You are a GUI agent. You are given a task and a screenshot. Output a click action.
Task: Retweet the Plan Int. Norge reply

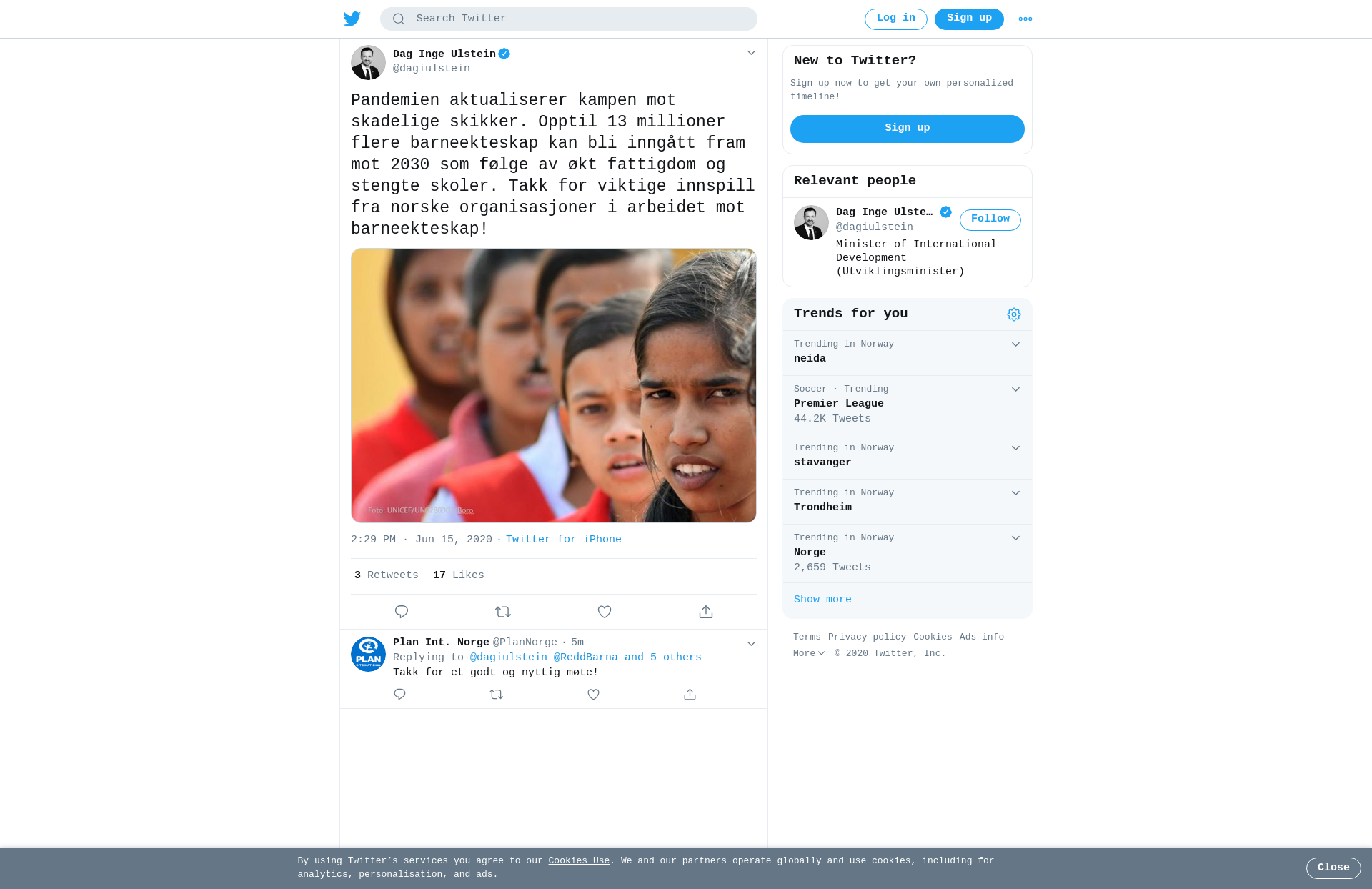(497, 694)
